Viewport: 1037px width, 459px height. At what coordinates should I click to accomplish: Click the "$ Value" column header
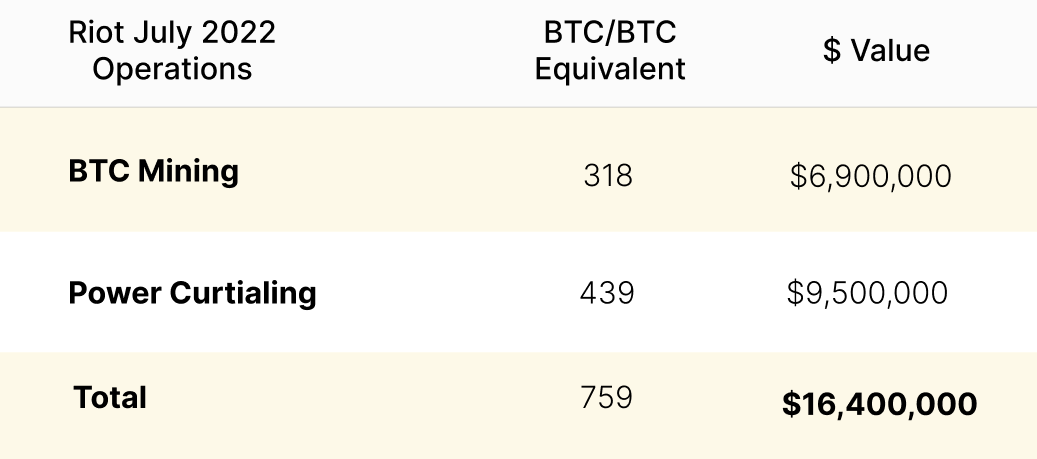[876, 51]
